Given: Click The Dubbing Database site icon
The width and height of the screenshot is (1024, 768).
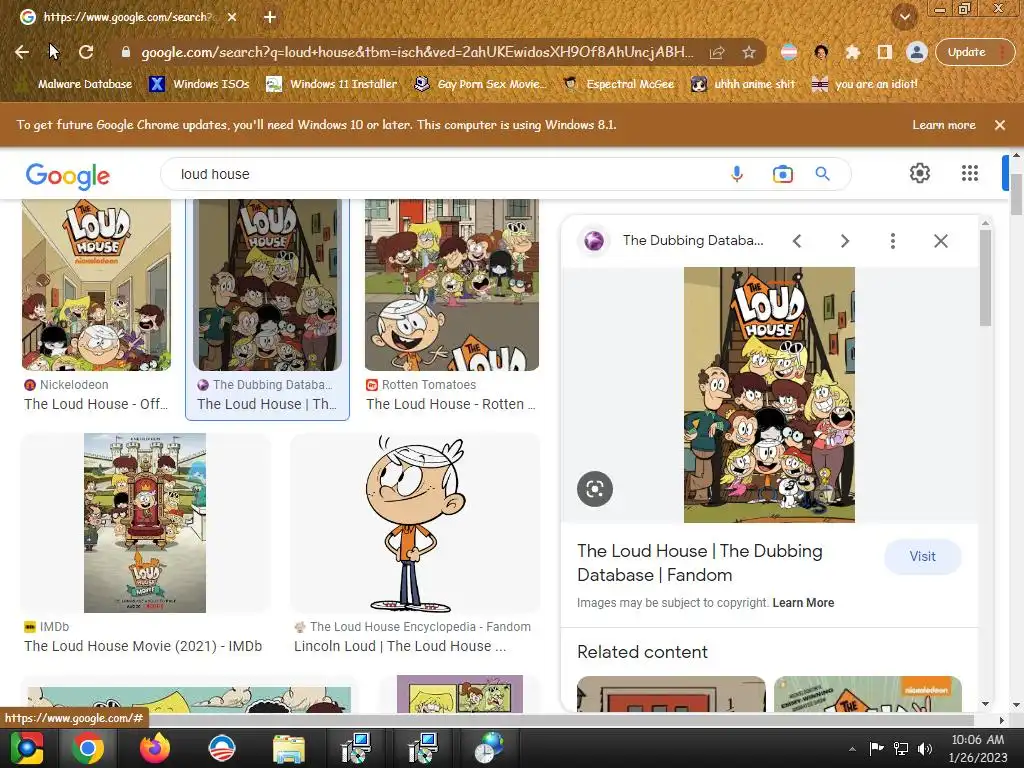Looking at the screenshot, I should (594, 241).
